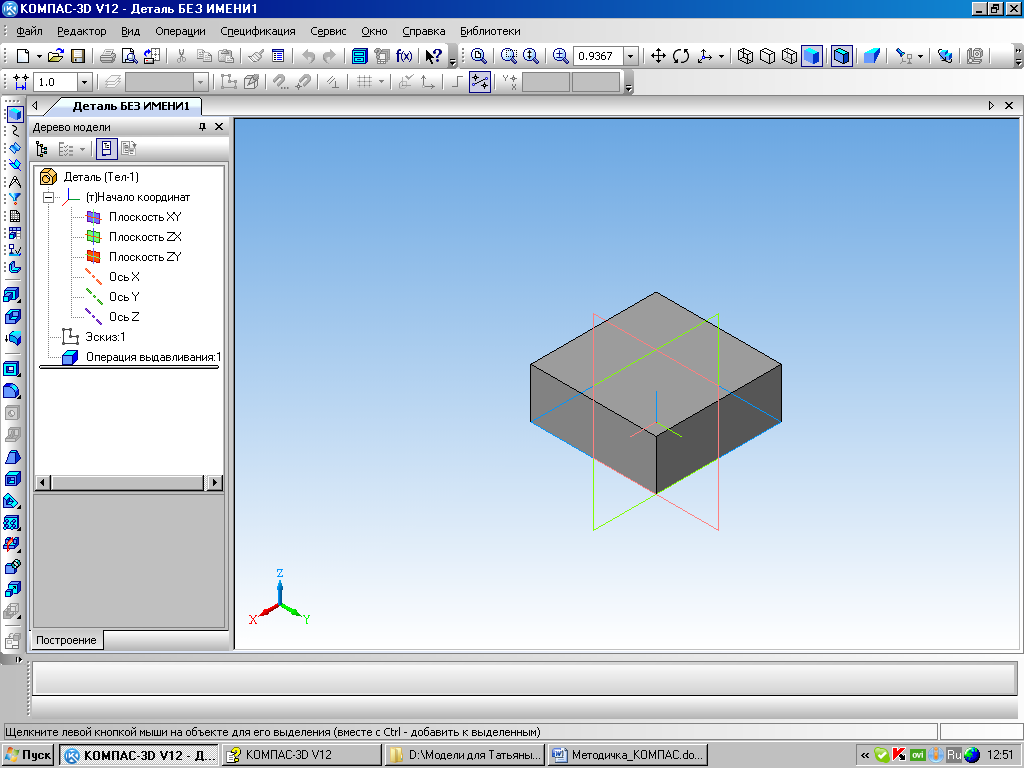Select the Rotate view tool
Viewport: 1024px width, 768px height.
click(681, 56)
